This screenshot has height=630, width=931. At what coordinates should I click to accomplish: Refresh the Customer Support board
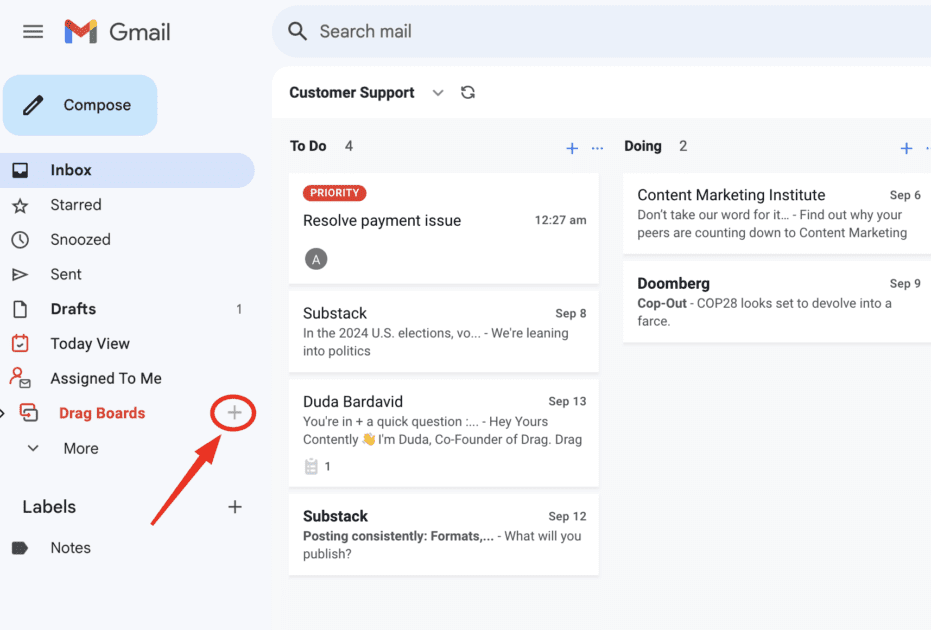coord(468,93)
